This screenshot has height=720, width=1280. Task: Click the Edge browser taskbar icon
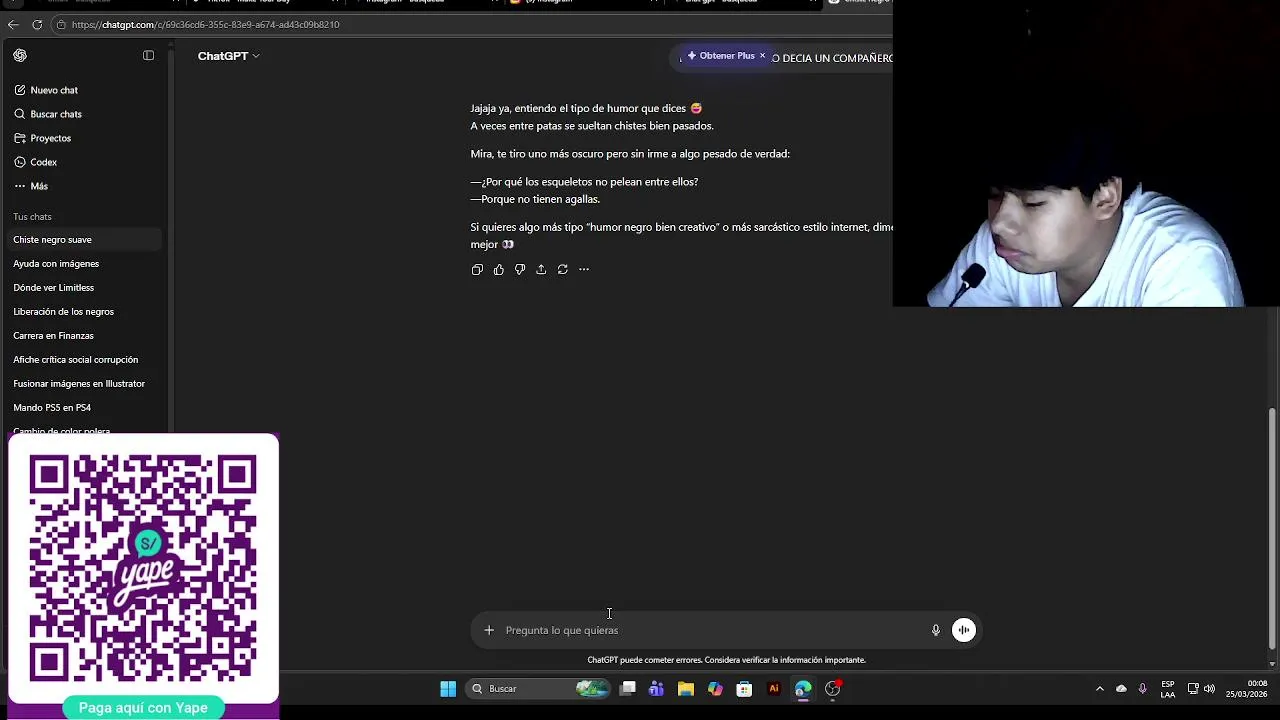tap(803, 689)
